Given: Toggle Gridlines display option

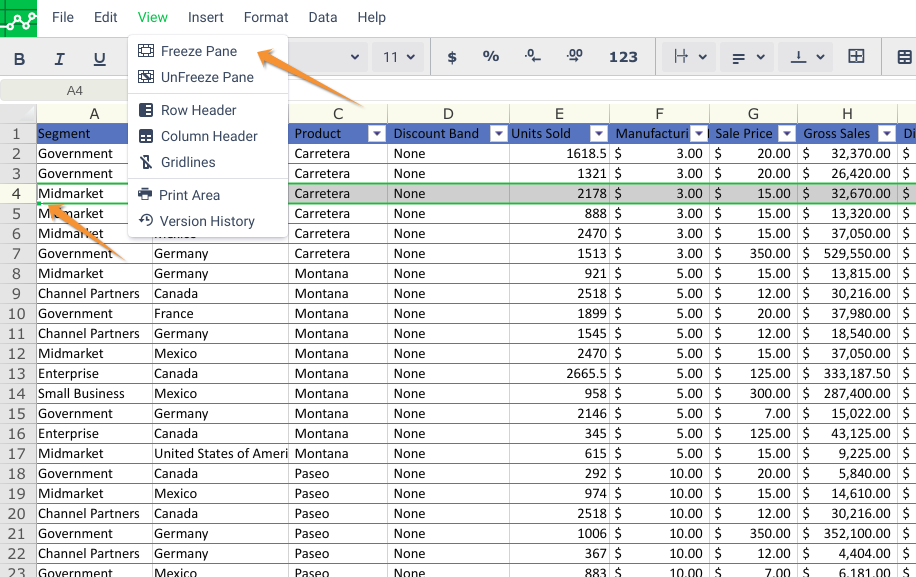Looking at the screenshot, I should pos(187,162).
